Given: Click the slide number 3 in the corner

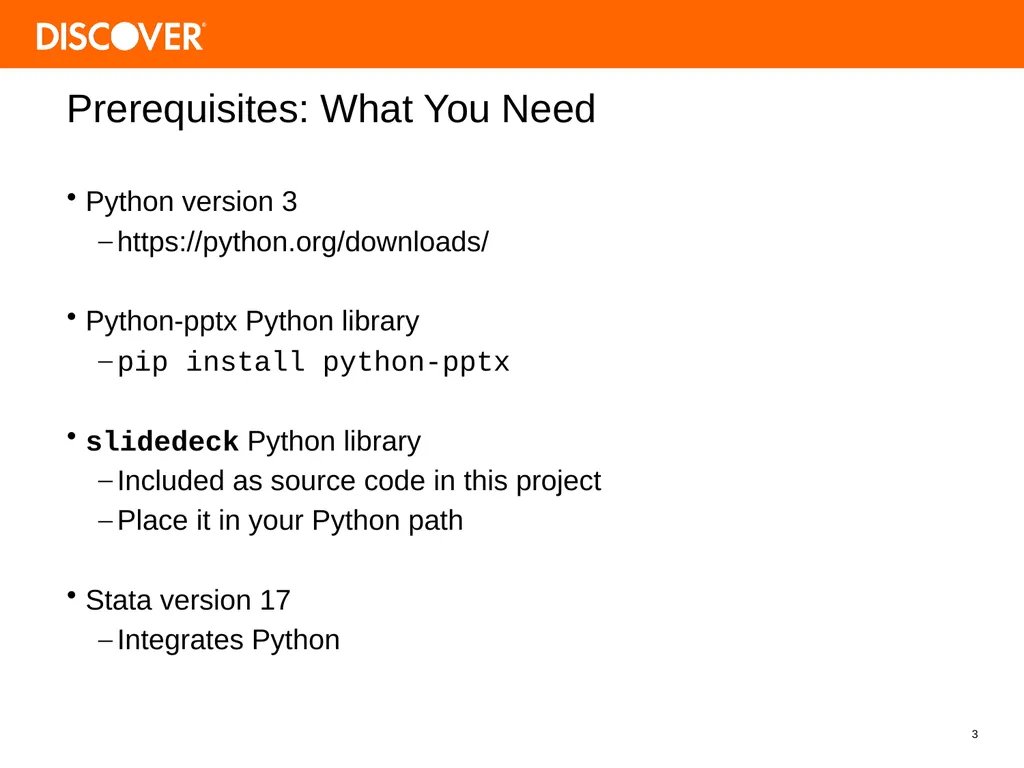Looking at the screenshot, I should tap(974, 734).
